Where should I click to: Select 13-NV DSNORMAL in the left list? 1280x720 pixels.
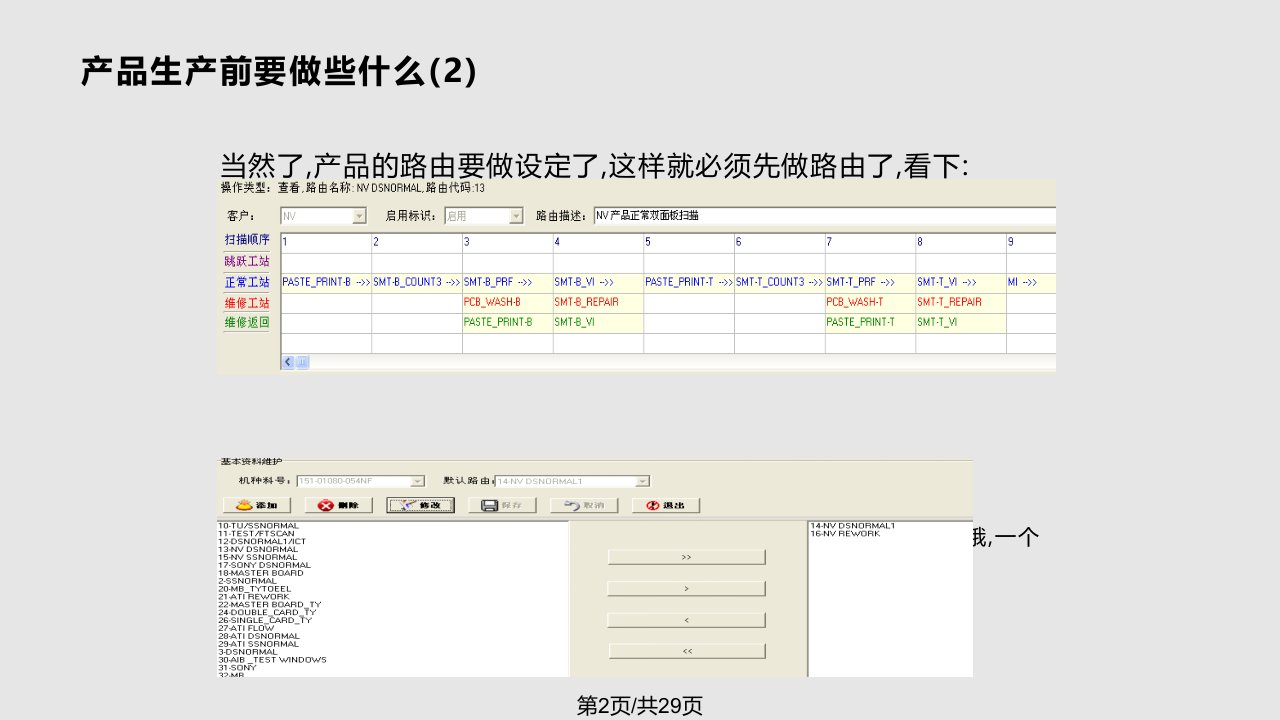pyautogui.click(x=258, y=549)
